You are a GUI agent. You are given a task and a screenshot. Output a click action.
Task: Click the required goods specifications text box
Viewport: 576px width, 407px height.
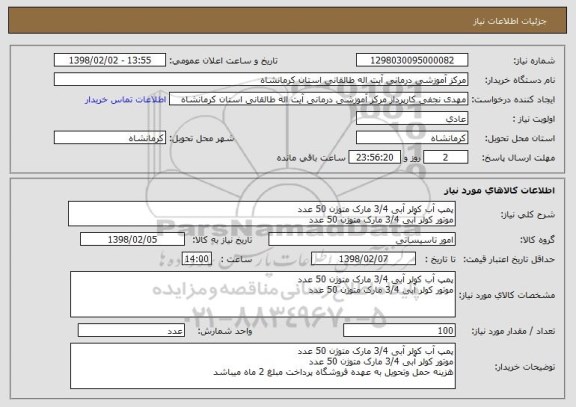[263, 295]
